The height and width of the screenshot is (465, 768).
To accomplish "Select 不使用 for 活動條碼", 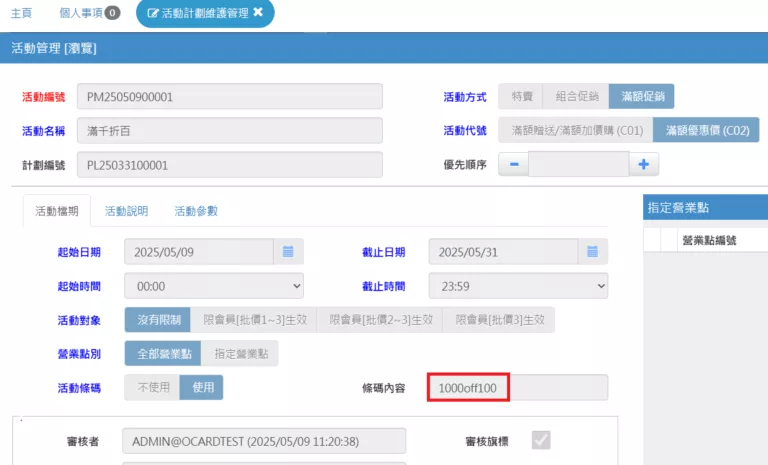I will coord(152,387).
